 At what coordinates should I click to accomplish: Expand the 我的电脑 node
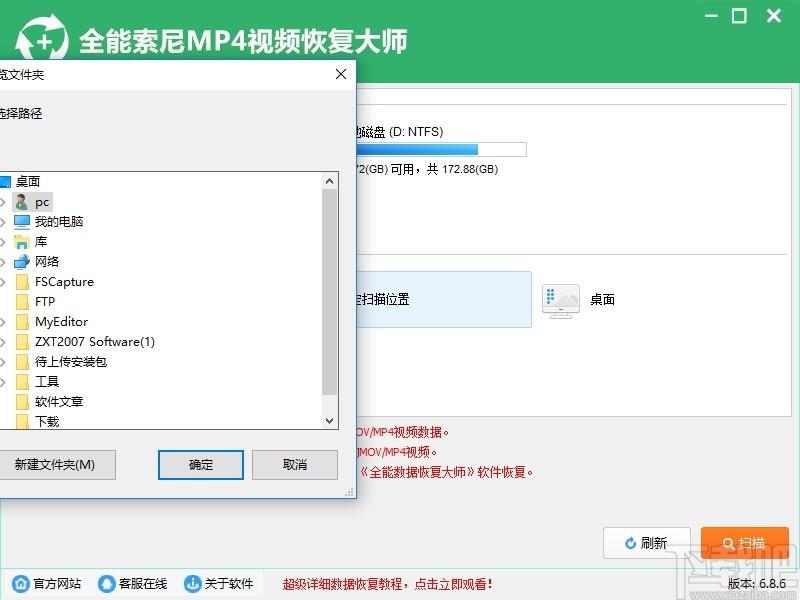click(x=3, y=222)
